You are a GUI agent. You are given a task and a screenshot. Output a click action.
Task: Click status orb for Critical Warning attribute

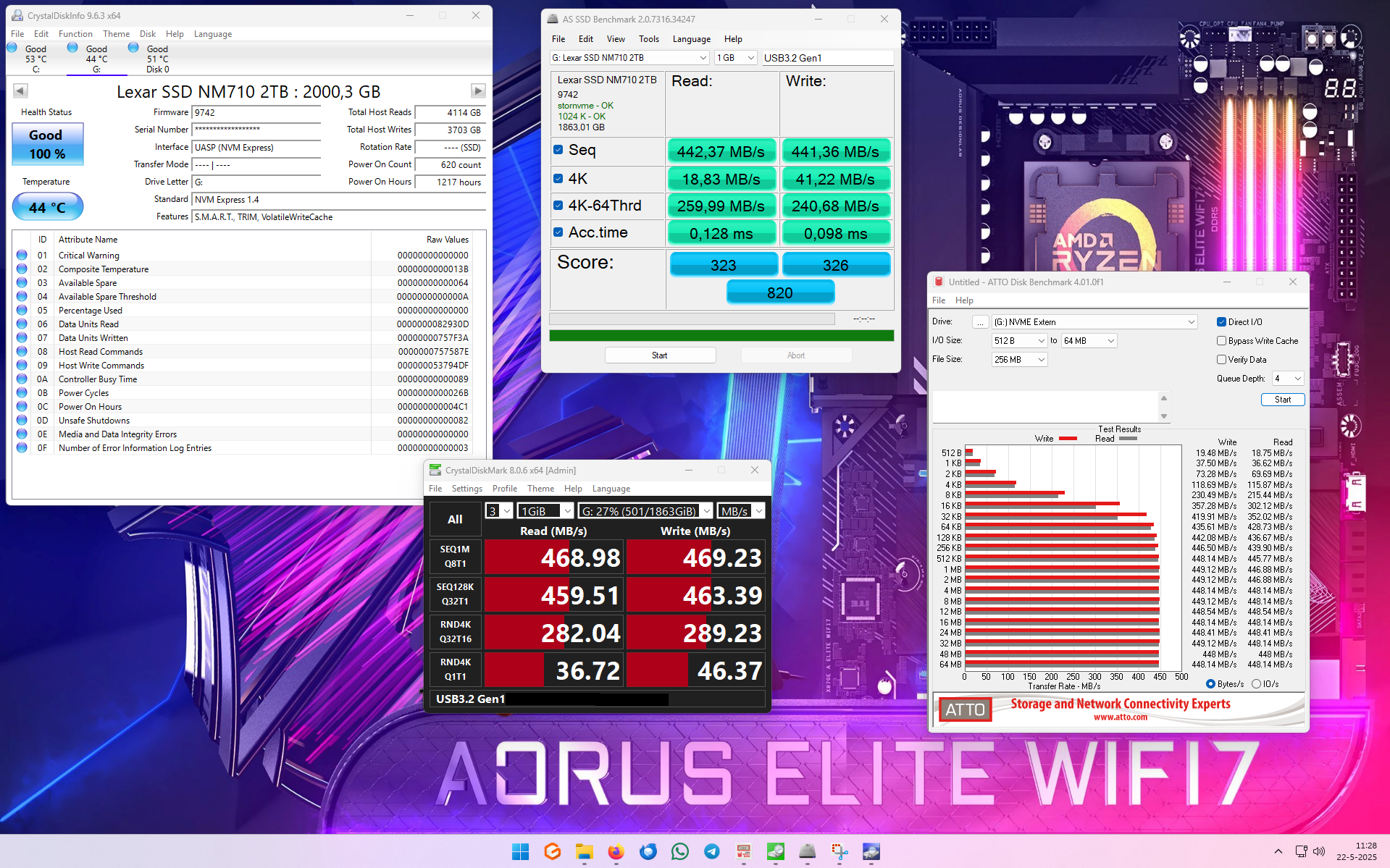click(22, 255)
